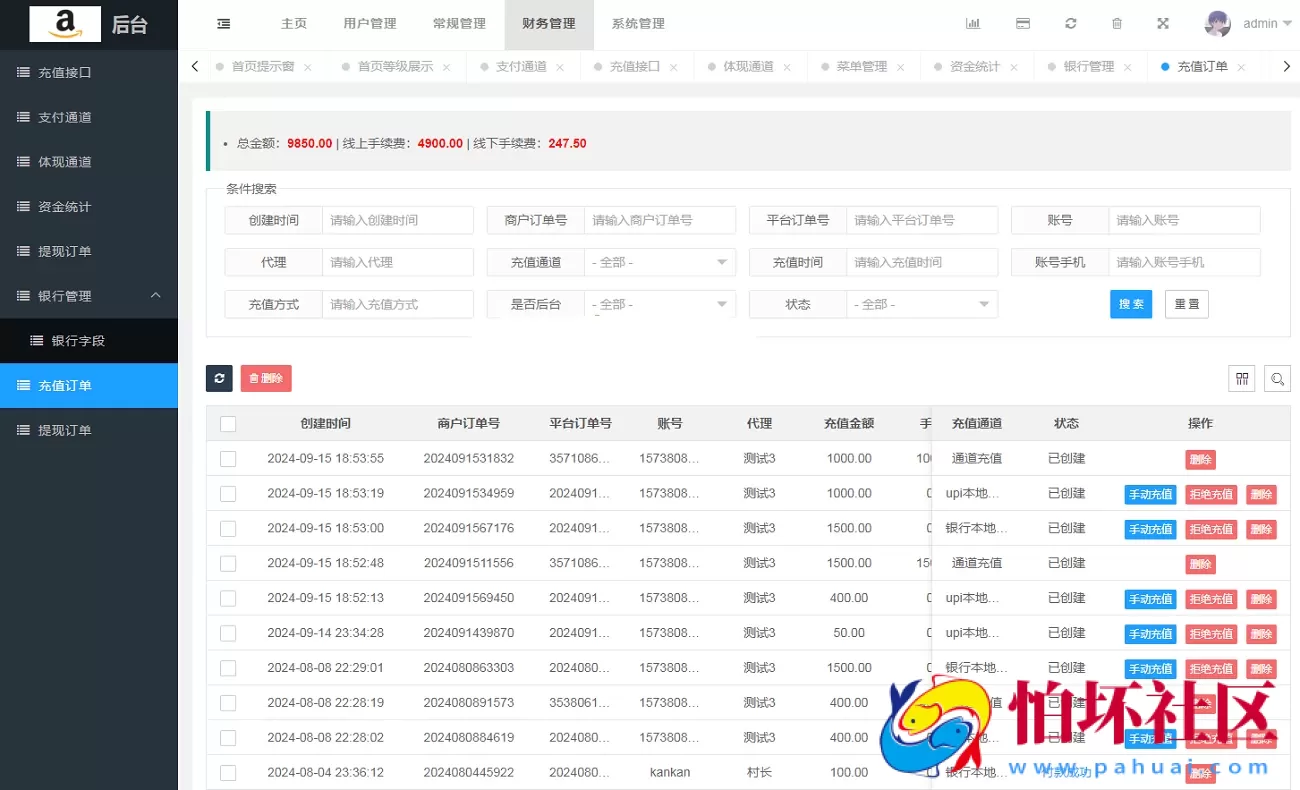Click the table refresh icon above the order list
1300x790 pixels.
pos(219,378)
